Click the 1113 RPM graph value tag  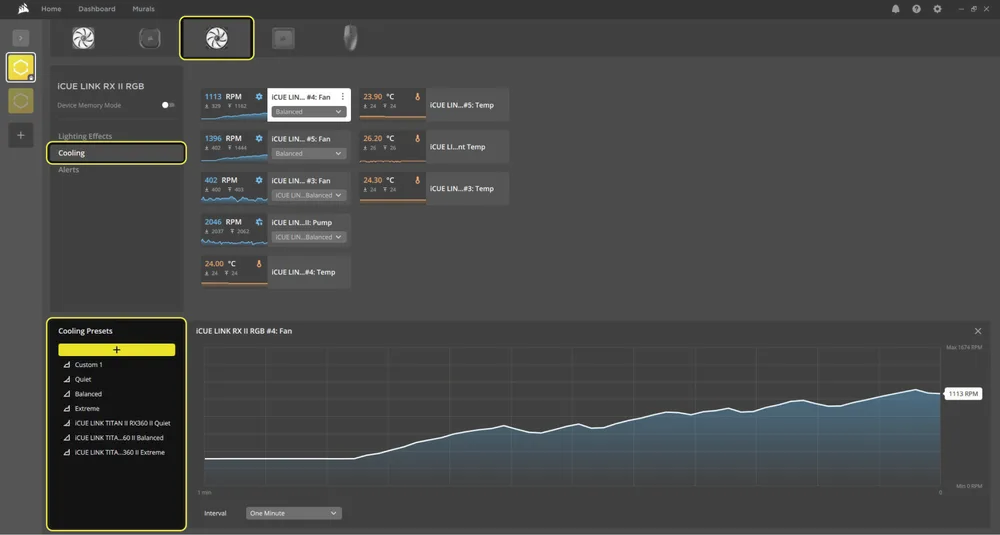coord(963,394)
